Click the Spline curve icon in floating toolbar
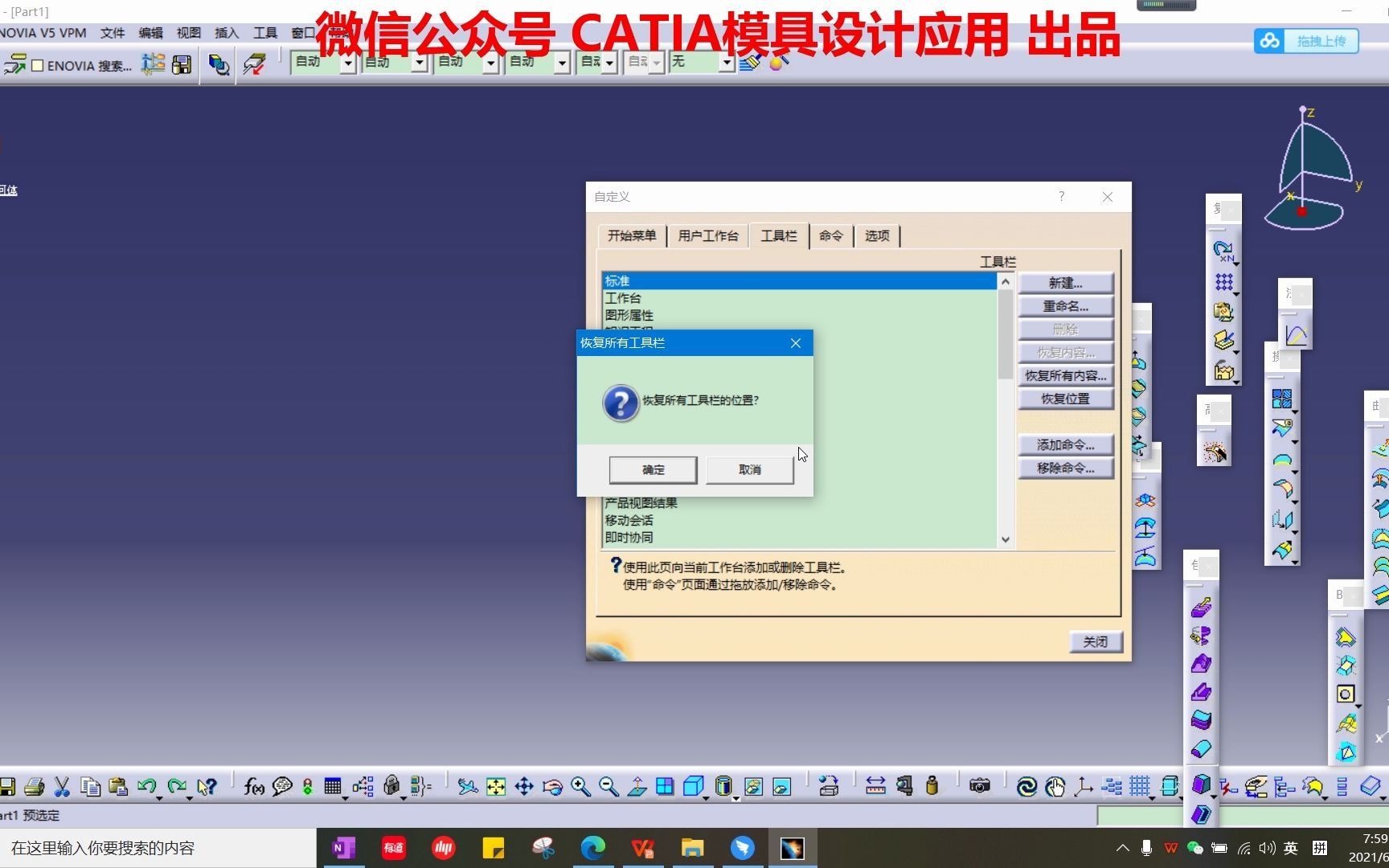This screenshot has width=1389, height=868. pos(1296,334)
